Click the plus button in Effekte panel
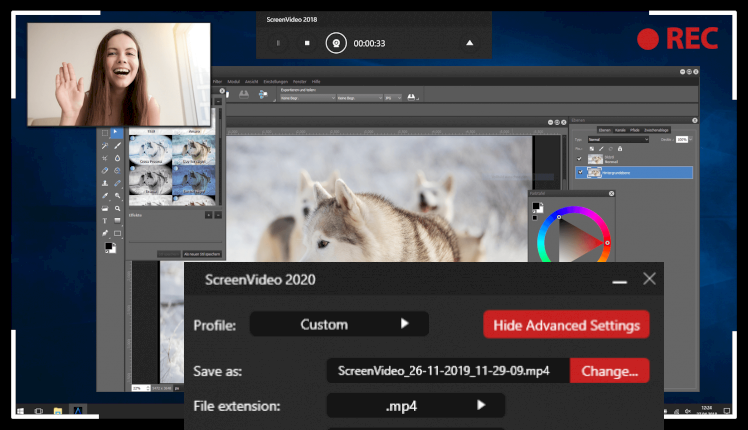The image size is (748, 430). [x=208, y=215]
